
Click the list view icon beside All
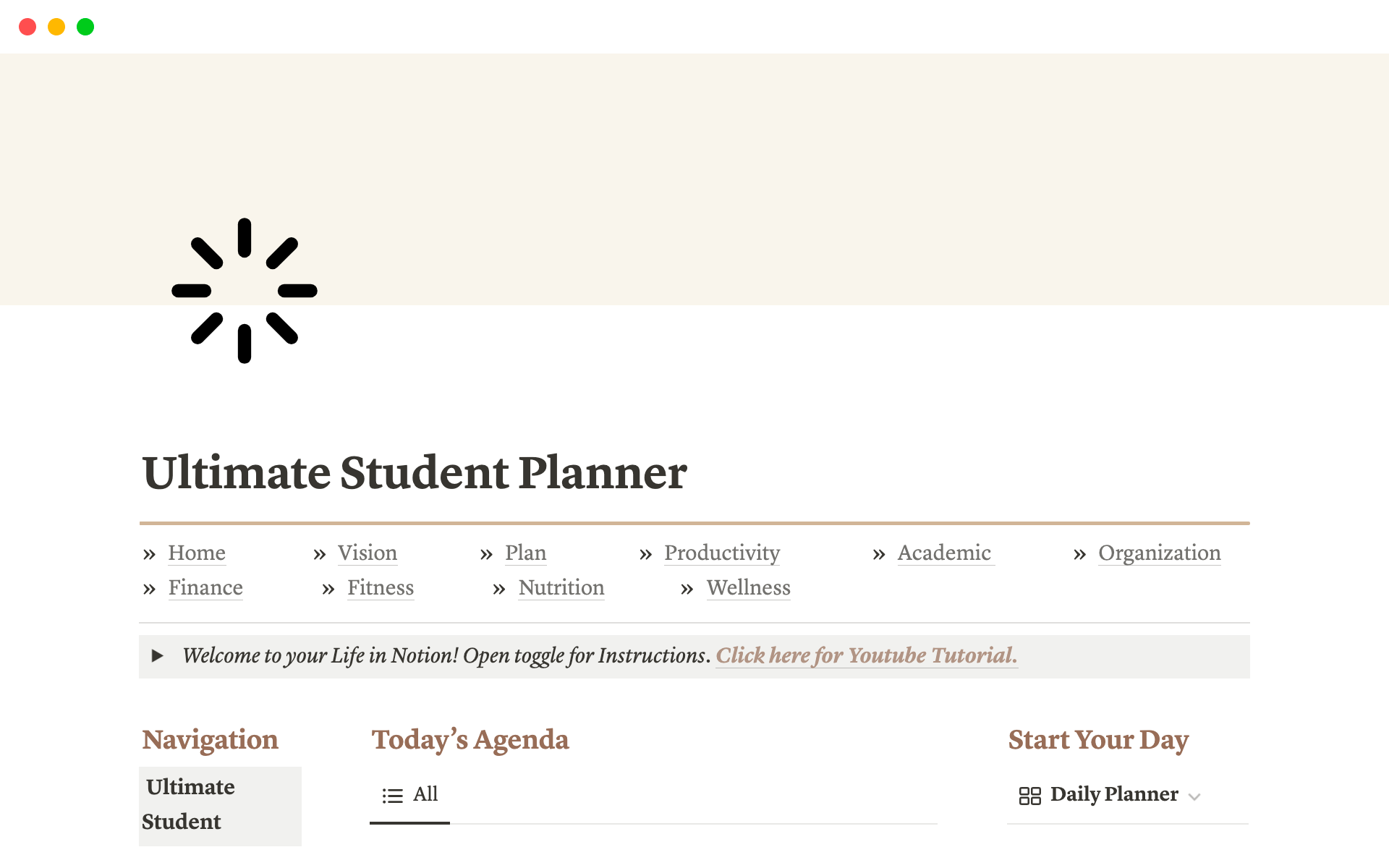tap(392, 796)
